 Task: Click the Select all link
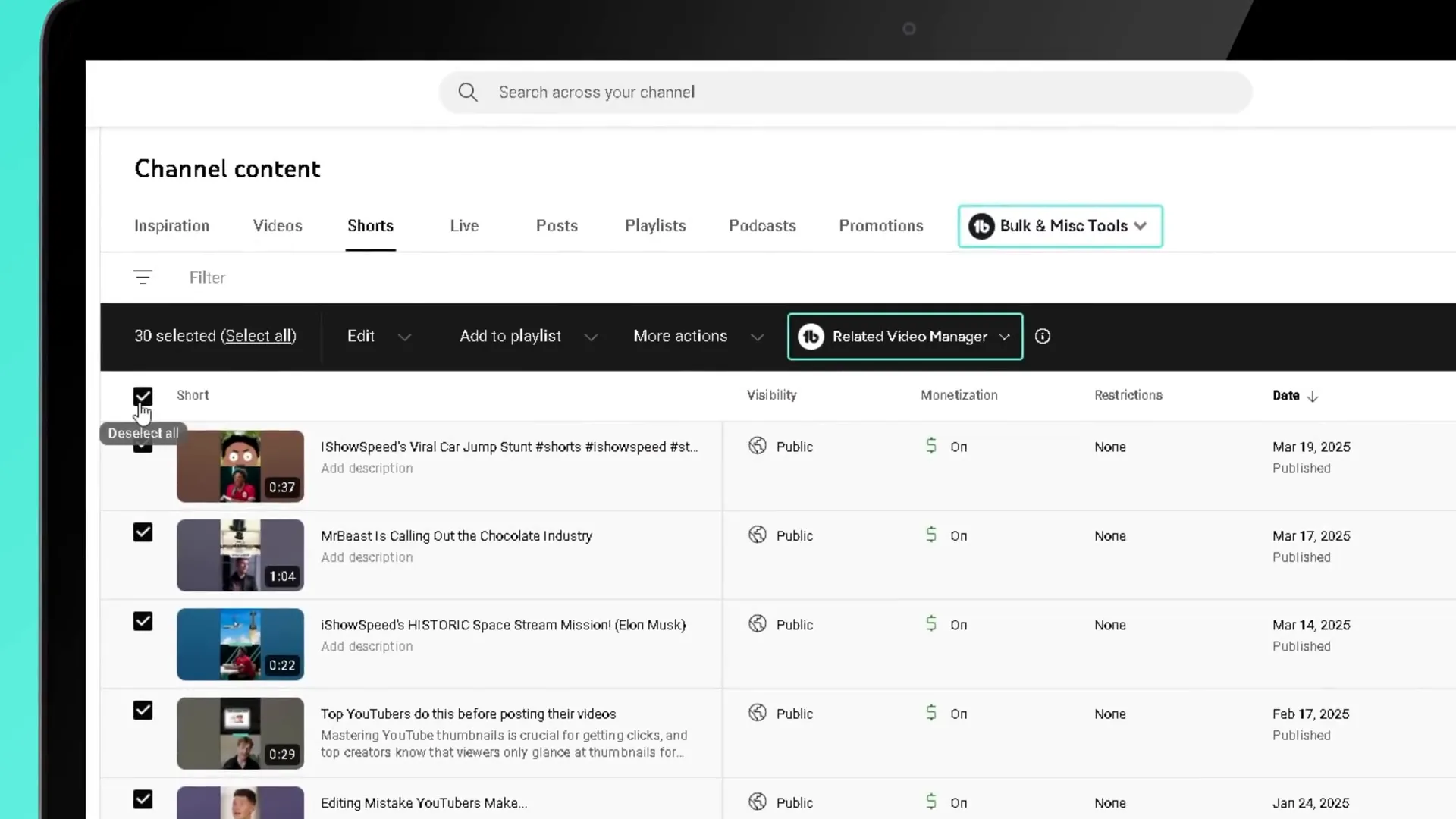click(258, 336)
